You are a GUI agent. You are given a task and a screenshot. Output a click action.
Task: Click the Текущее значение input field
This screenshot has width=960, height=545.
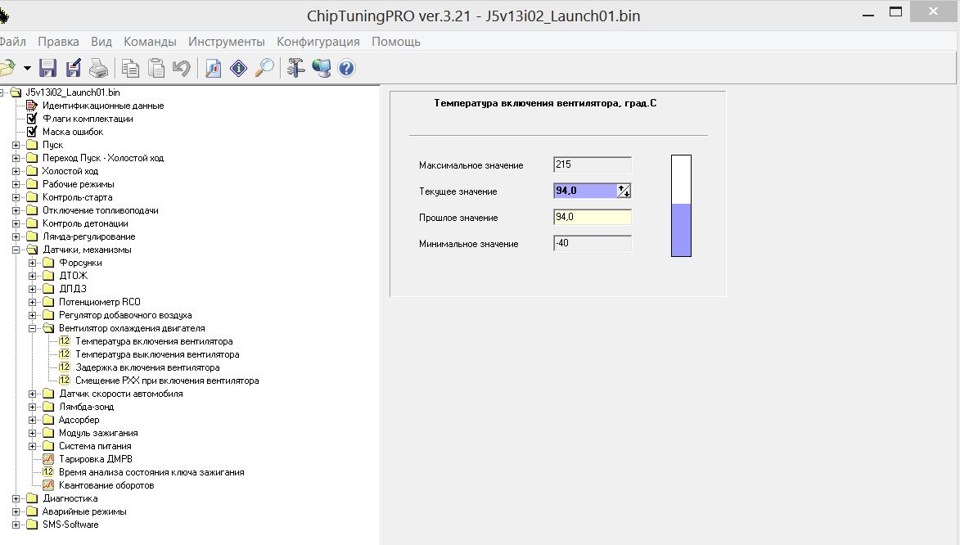pos(585,191)
